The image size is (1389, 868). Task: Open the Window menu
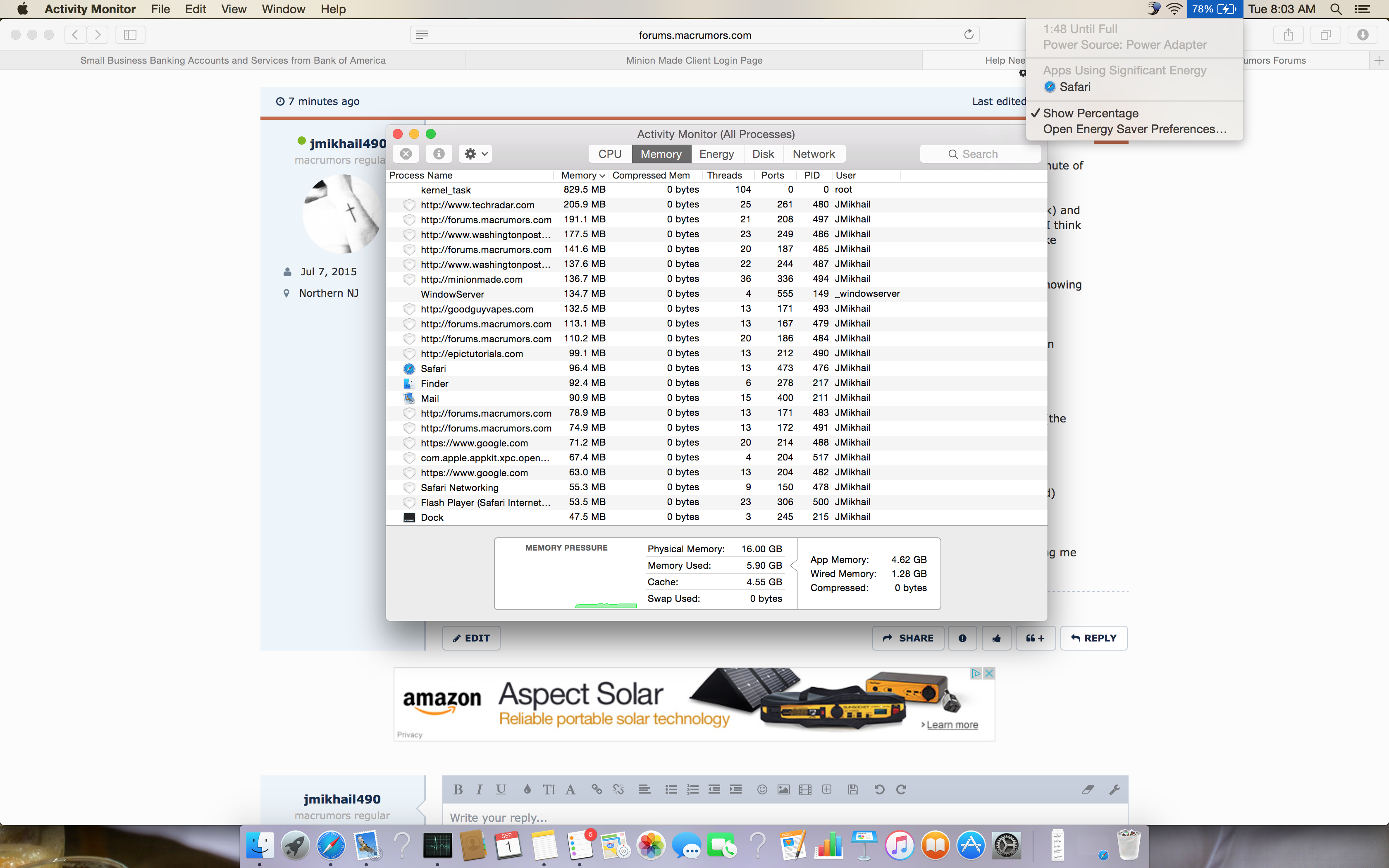coord(284,9)
